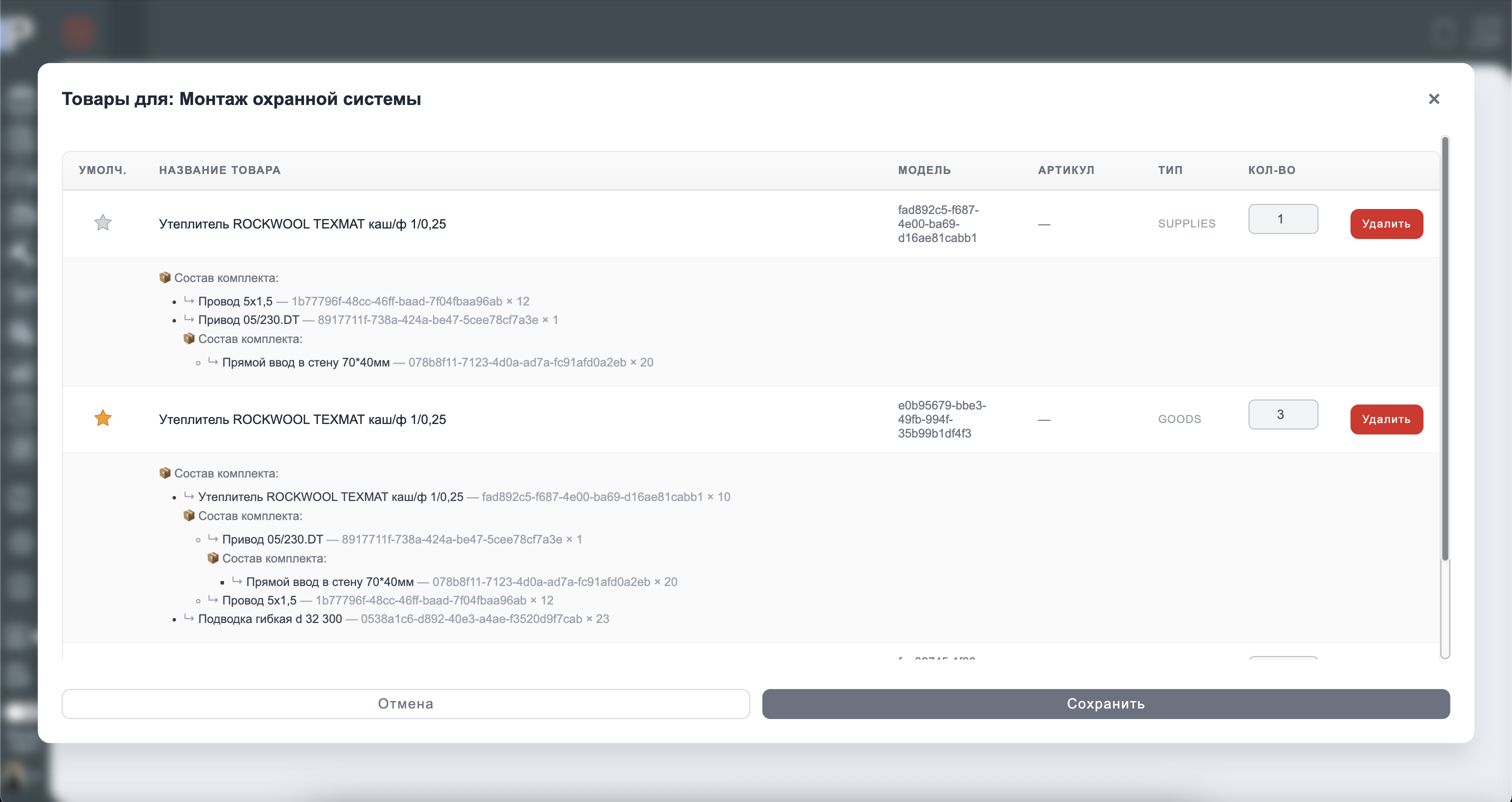Delete the SUPPLIES product row
The image size is (1512, 802).
(x=1386, y=223)
